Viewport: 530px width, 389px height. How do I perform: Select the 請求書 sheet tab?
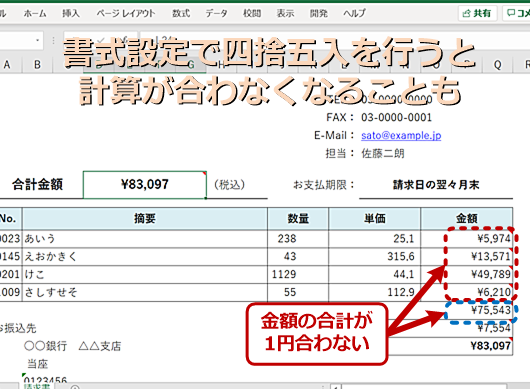coord(37,387)
